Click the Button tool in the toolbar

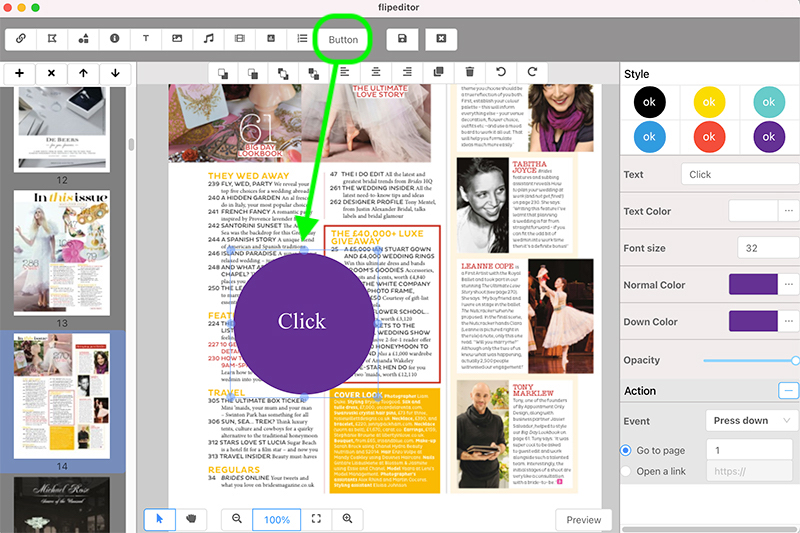[343, 39]
